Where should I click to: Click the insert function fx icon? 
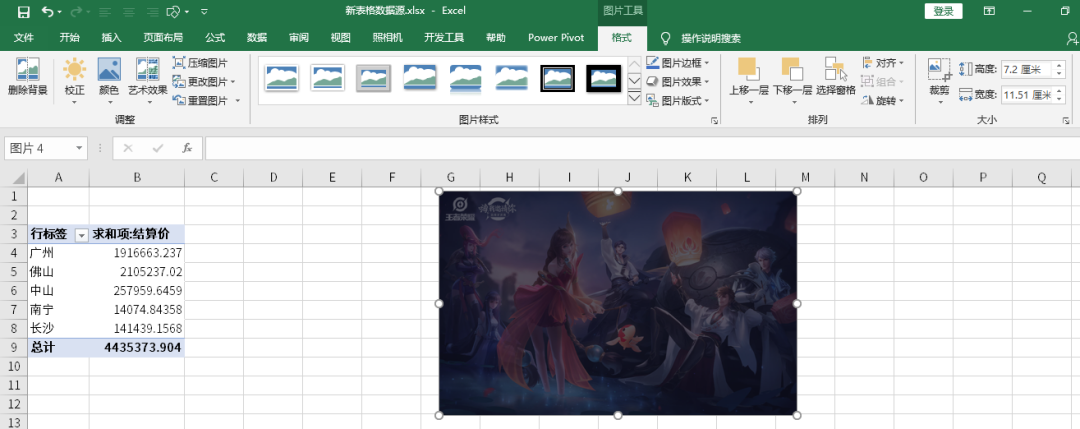(x=187, y=148)
